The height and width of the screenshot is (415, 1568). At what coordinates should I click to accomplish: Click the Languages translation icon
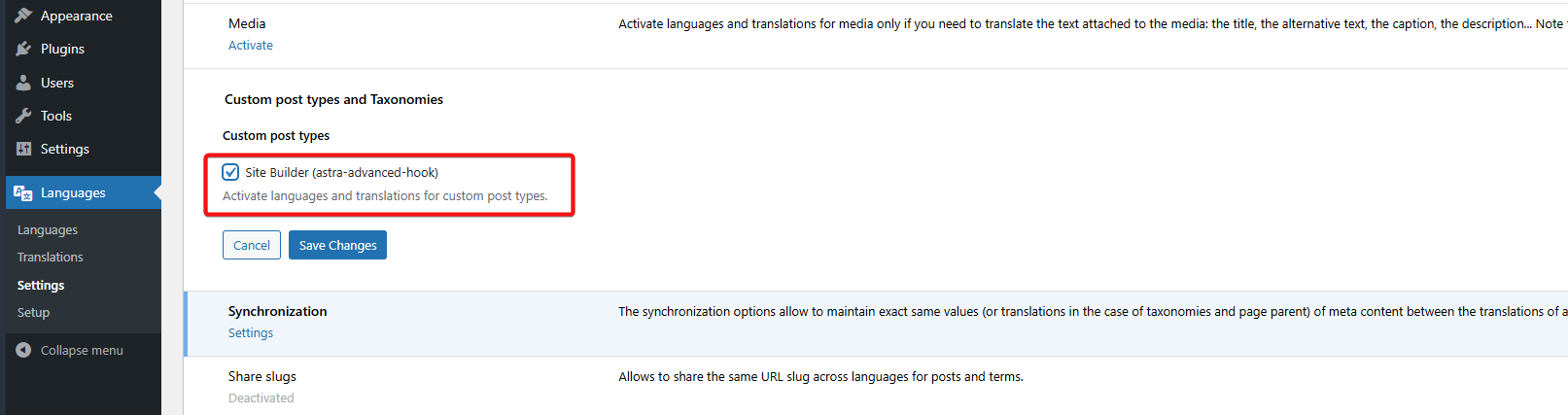[x=23, y=192]
